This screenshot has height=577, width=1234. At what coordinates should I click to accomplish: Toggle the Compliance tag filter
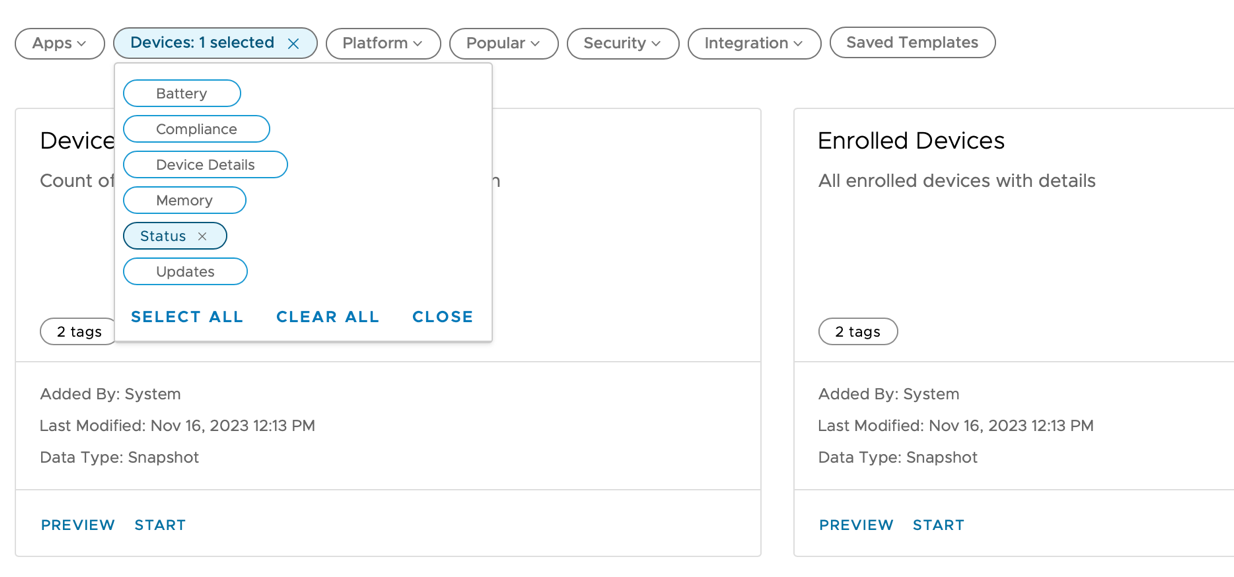pyautogui.click(x=196, y=129)
